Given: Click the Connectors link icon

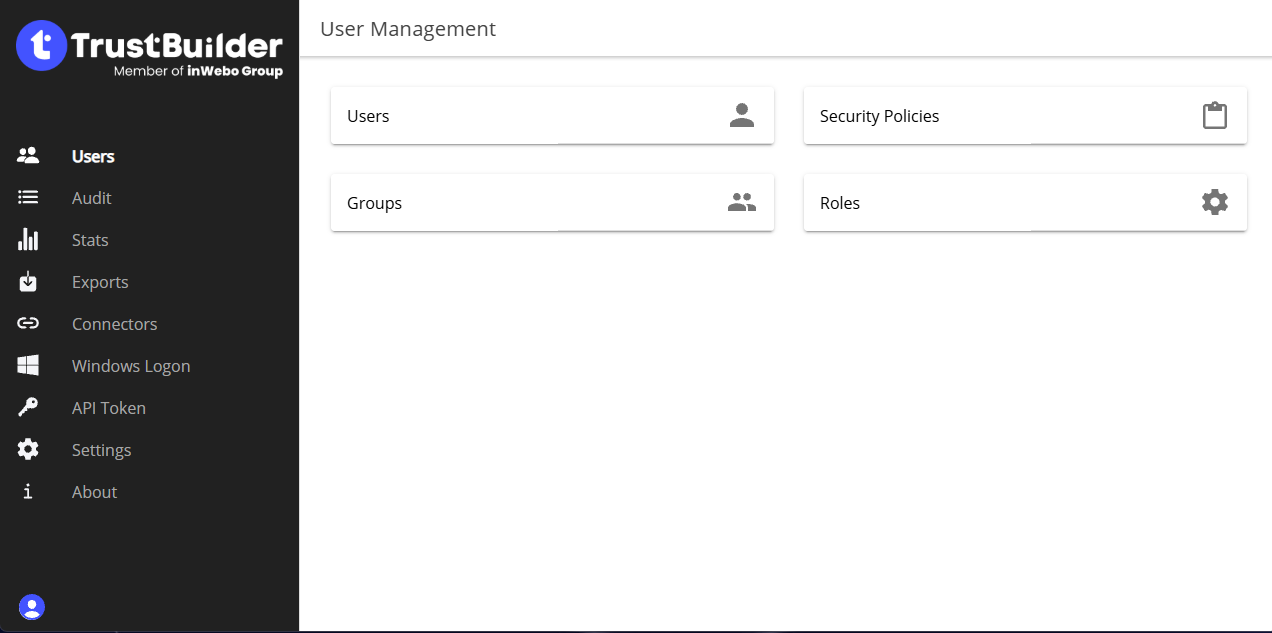Looking at the screenshot, I should click(28, 324).
